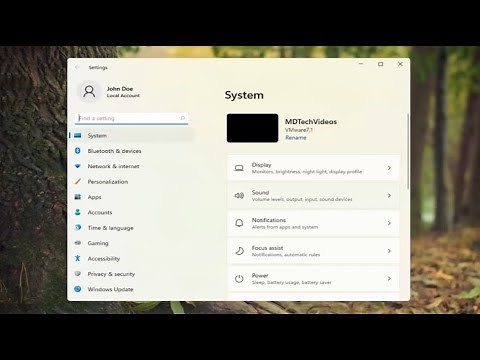
Task: Click the Display monitor icon
Action: point(239,168)
